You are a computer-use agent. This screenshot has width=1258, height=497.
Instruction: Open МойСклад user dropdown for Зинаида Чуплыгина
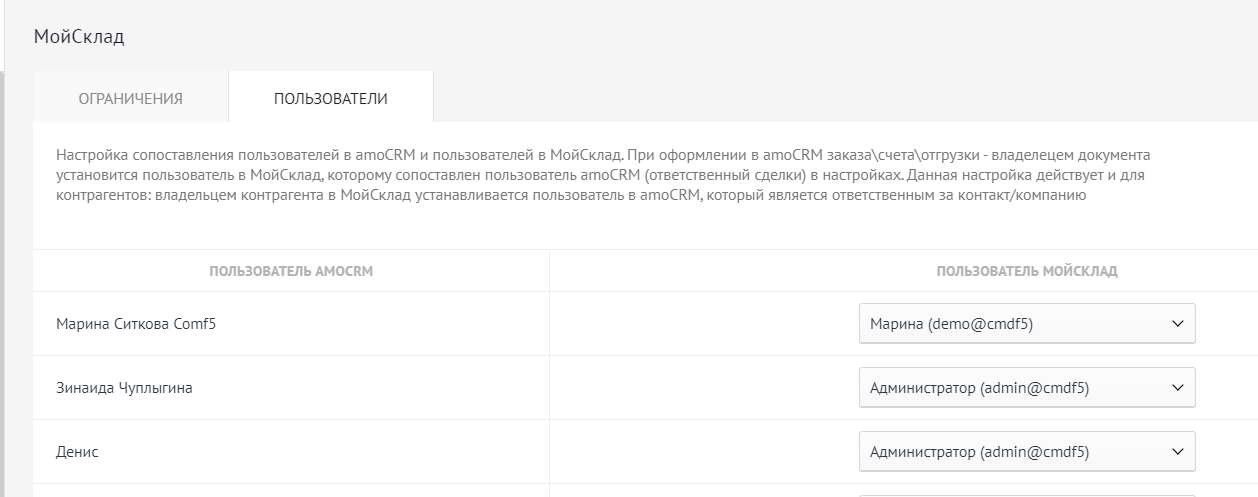(1027, 388)
